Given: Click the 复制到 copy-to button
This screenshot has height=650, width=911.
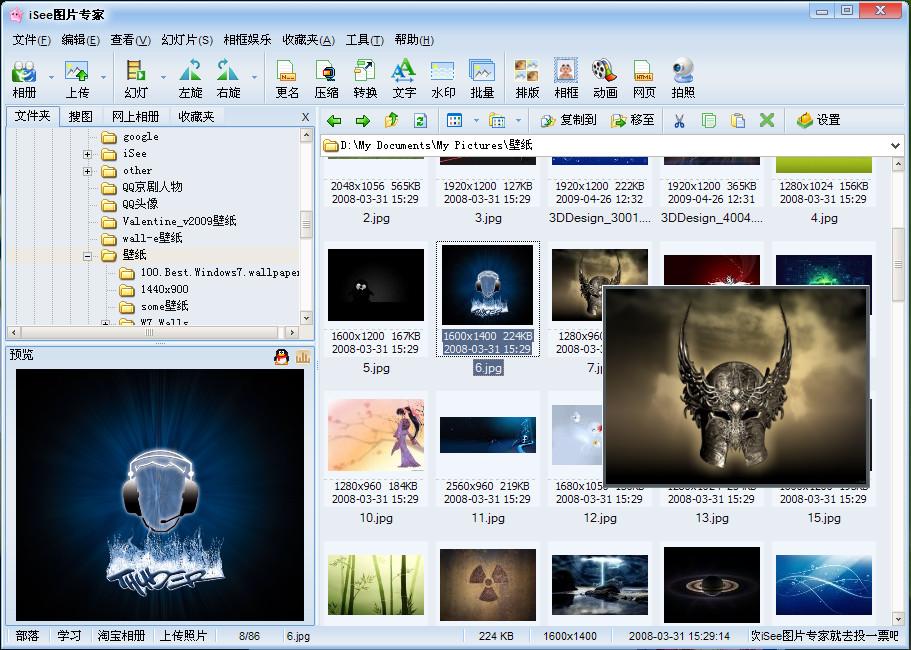Looking at the screenshot, I should tap(568, 120).
